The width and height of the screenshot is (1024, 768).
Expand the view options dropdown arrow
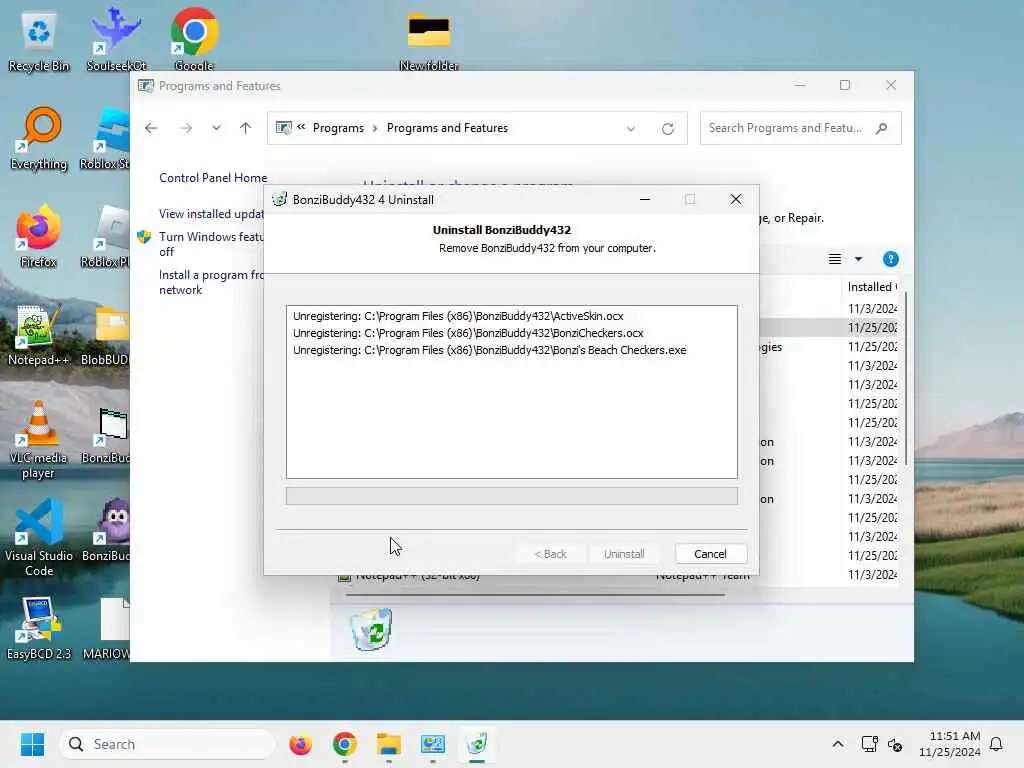859,259
